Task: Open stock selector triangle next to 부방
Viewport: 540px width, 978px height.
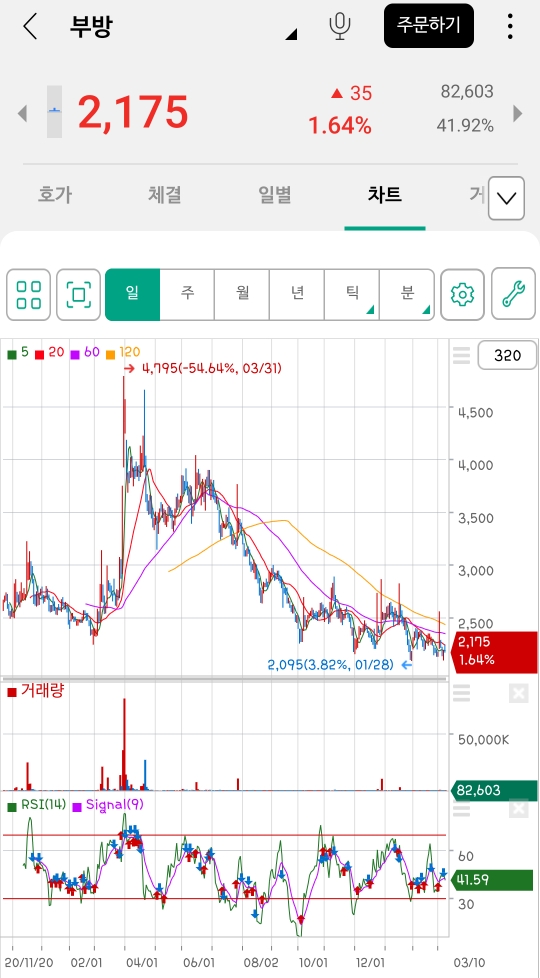Action: [291, 35]
